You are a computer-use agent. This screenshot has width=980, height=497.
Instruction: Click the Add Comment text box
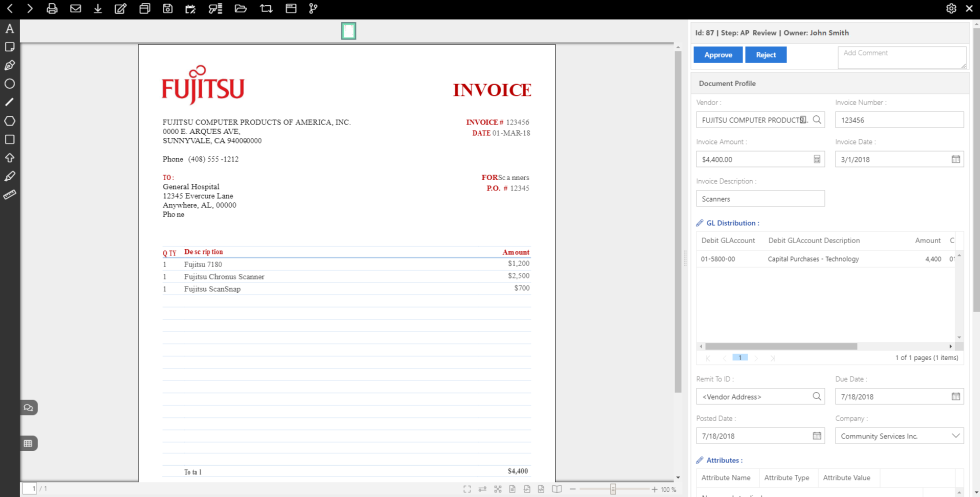[x=900, y=57]
